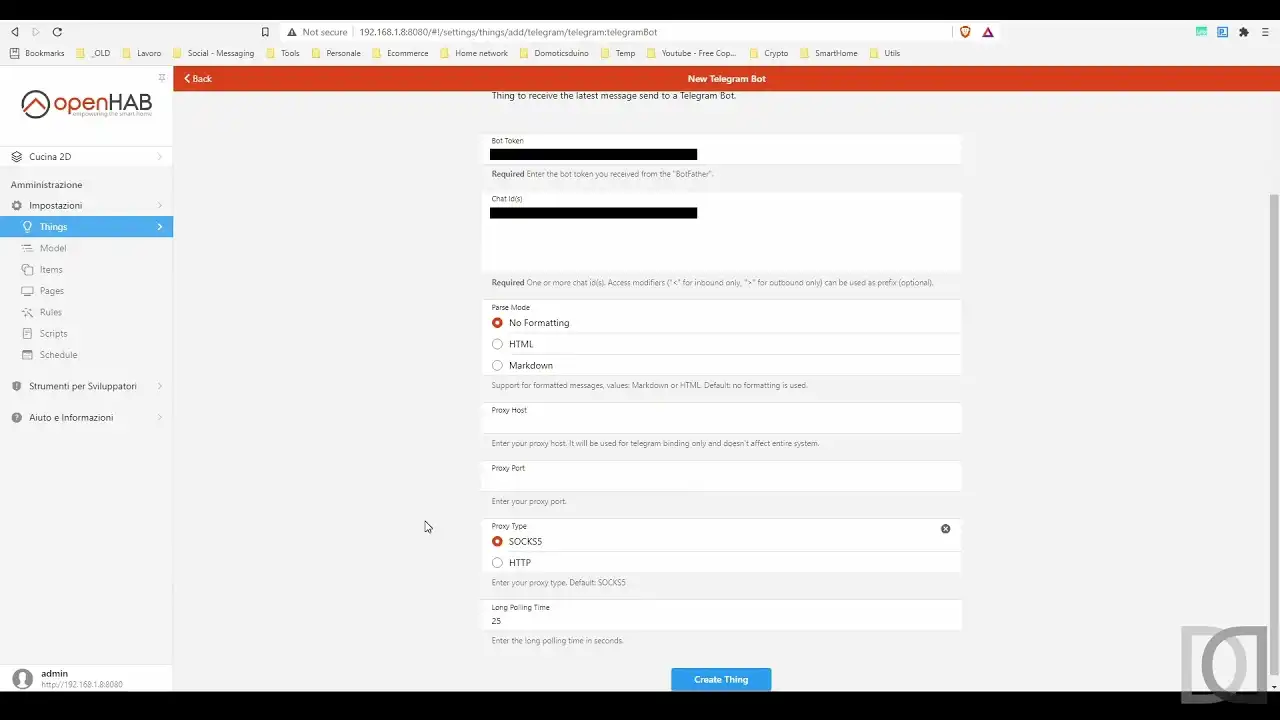
Task: Expand the Cucina 2D chevron
Action: 160,157
